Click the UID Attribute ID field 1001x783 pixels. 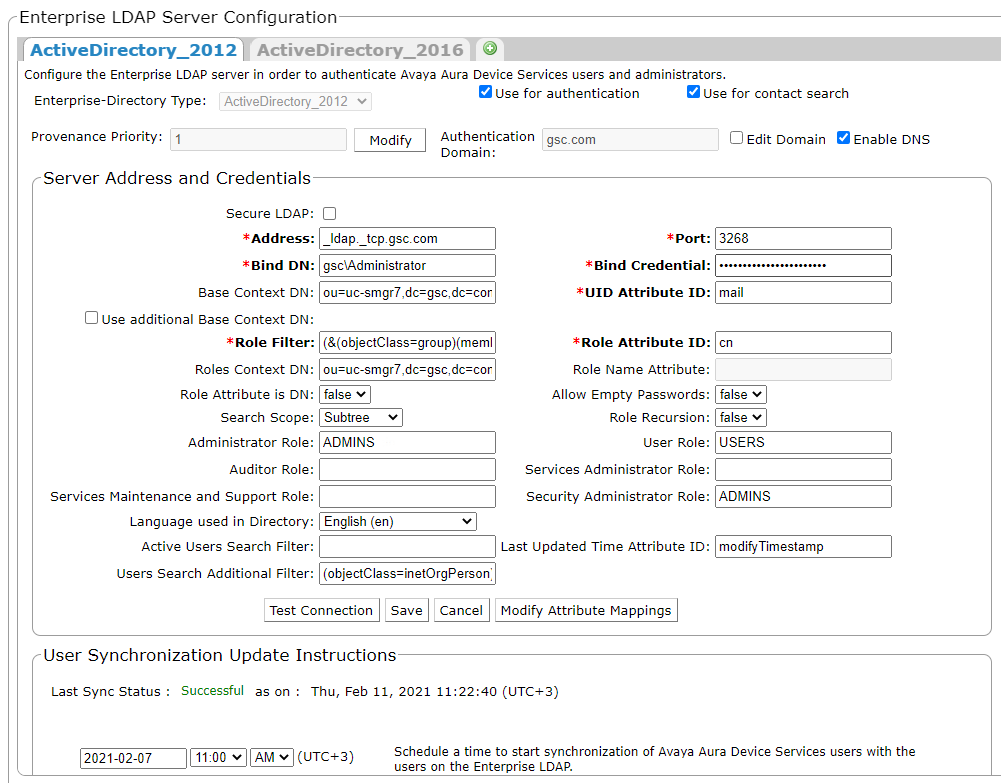click(803, 292)
